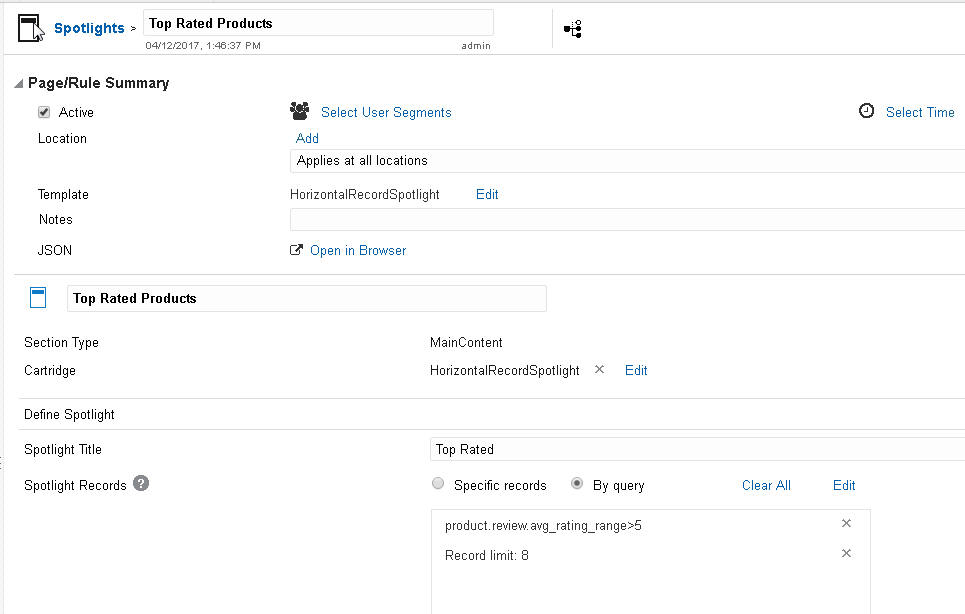
Task: Open the rule hierarchy tree icon
Action: pos(573,29)
